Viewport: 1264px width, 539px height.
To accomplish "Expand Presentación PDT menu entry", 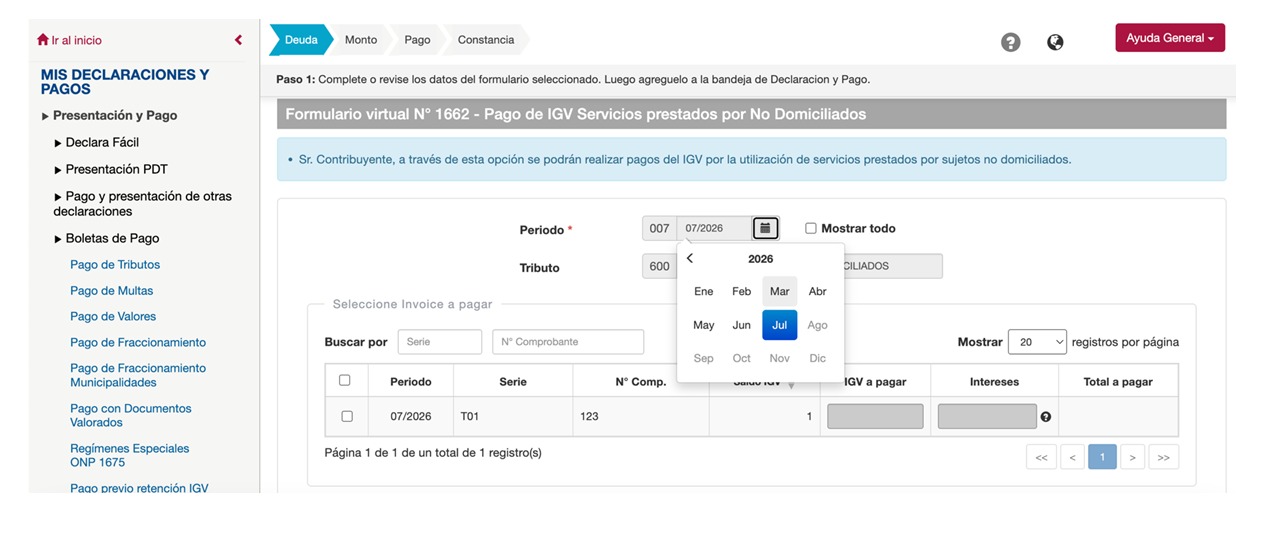I will point(111,169).
